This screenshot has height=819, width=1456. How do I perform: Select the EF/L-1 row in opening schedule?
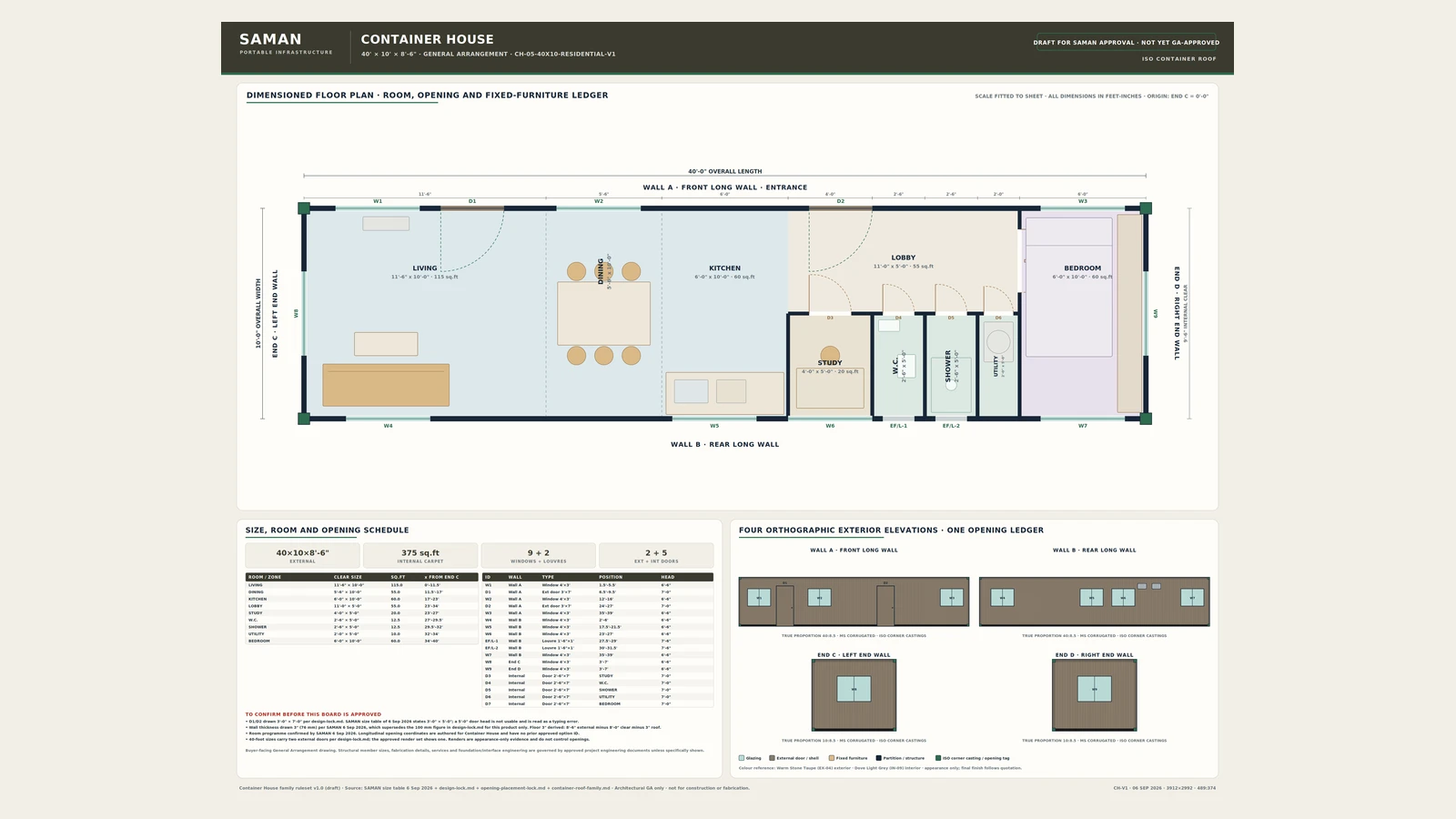[x=598, y=641]
